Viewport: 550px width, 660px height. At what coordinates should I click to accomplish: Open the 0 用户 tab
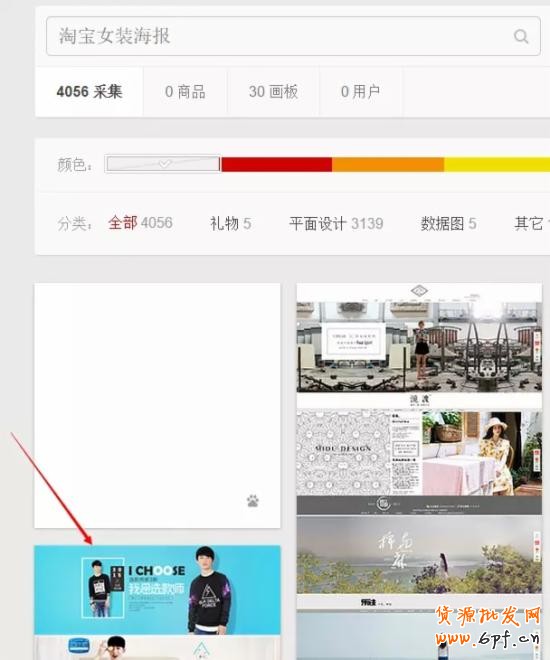[x=360, y=92]
